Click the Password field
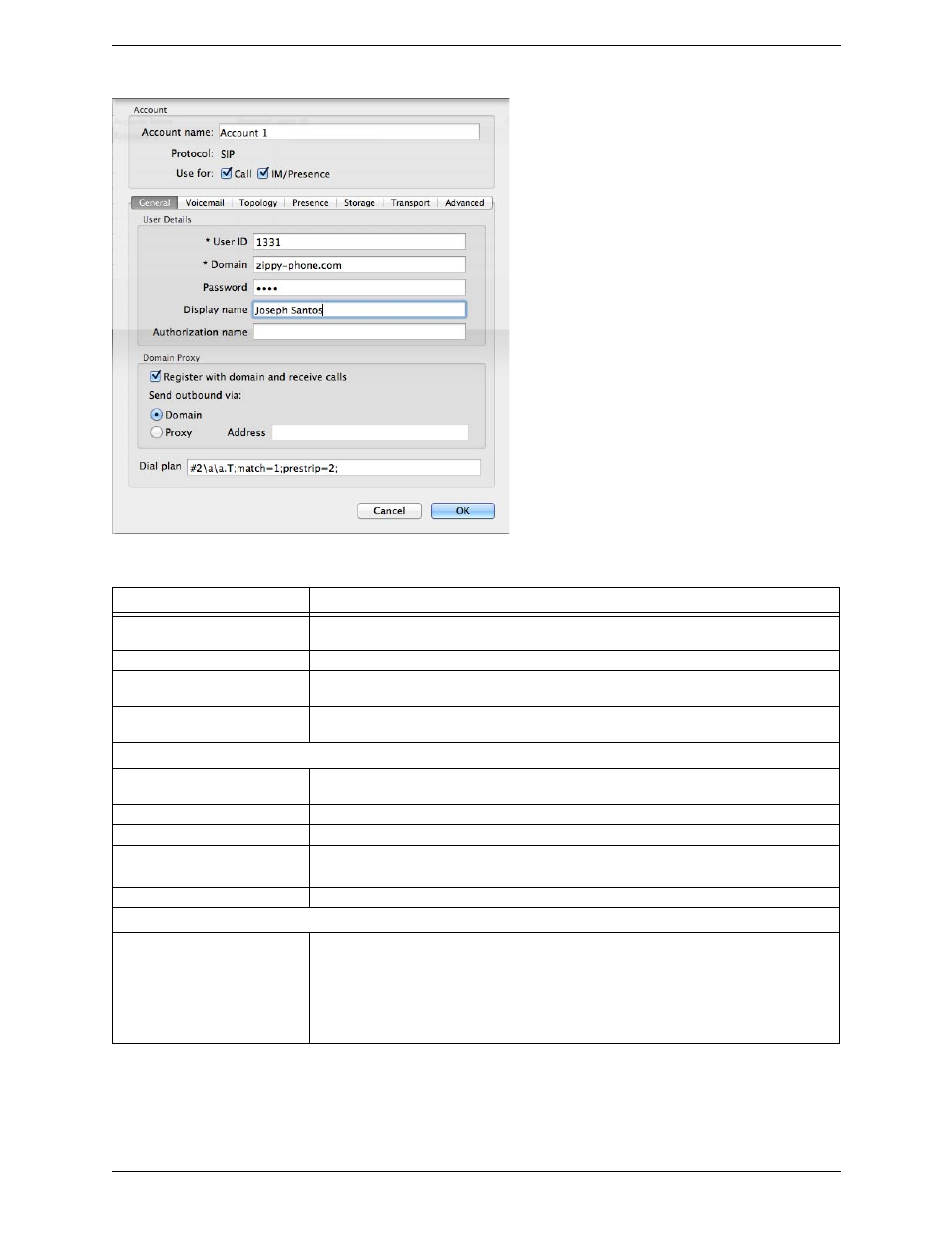Viewport: 952px width, 1233px height. point(359,287)
